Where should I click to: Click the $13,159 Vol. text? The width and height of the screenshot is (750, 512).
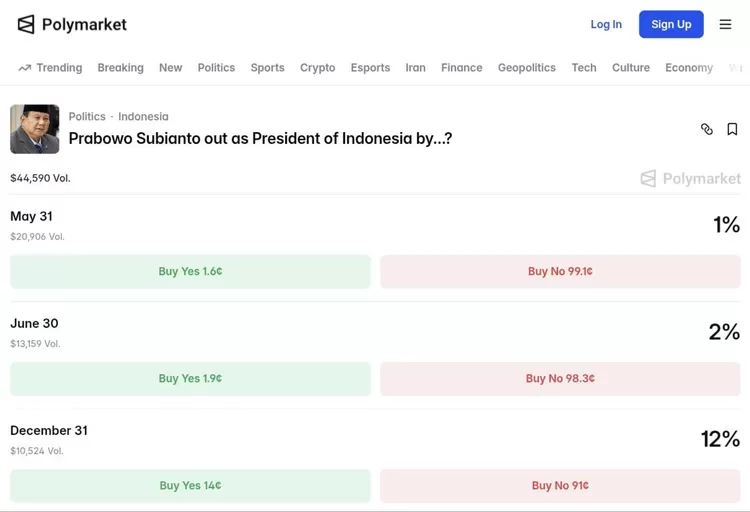point(35,344)
